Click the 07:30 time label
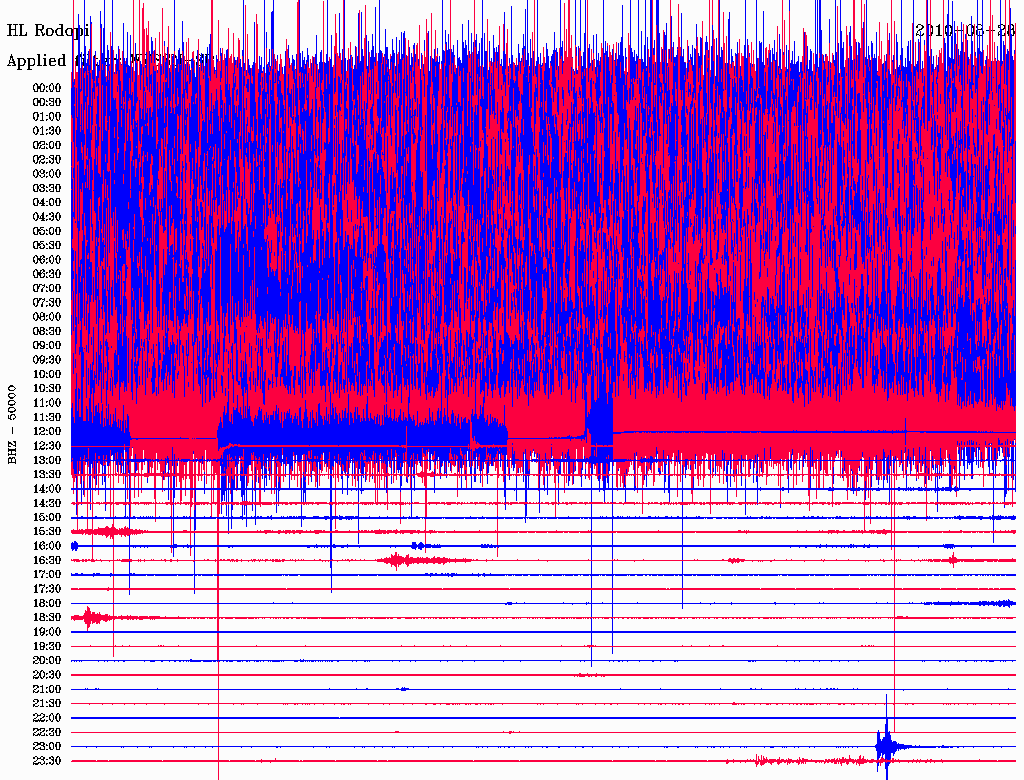The height and width of the screenshot is (780, 1024). [47, 302]
